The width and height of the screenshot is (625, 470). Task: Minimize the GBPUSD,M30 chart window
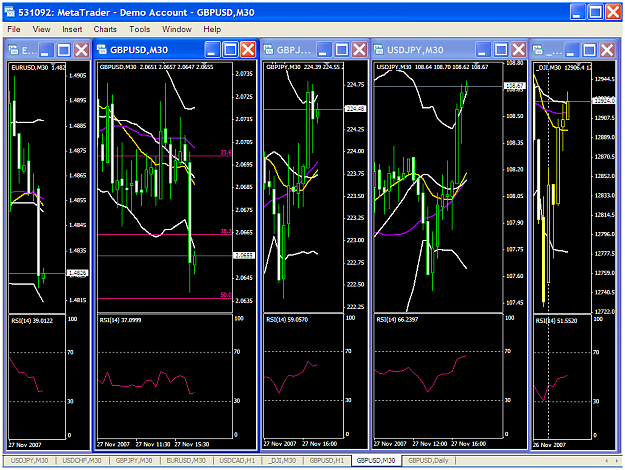coord(212,49)
